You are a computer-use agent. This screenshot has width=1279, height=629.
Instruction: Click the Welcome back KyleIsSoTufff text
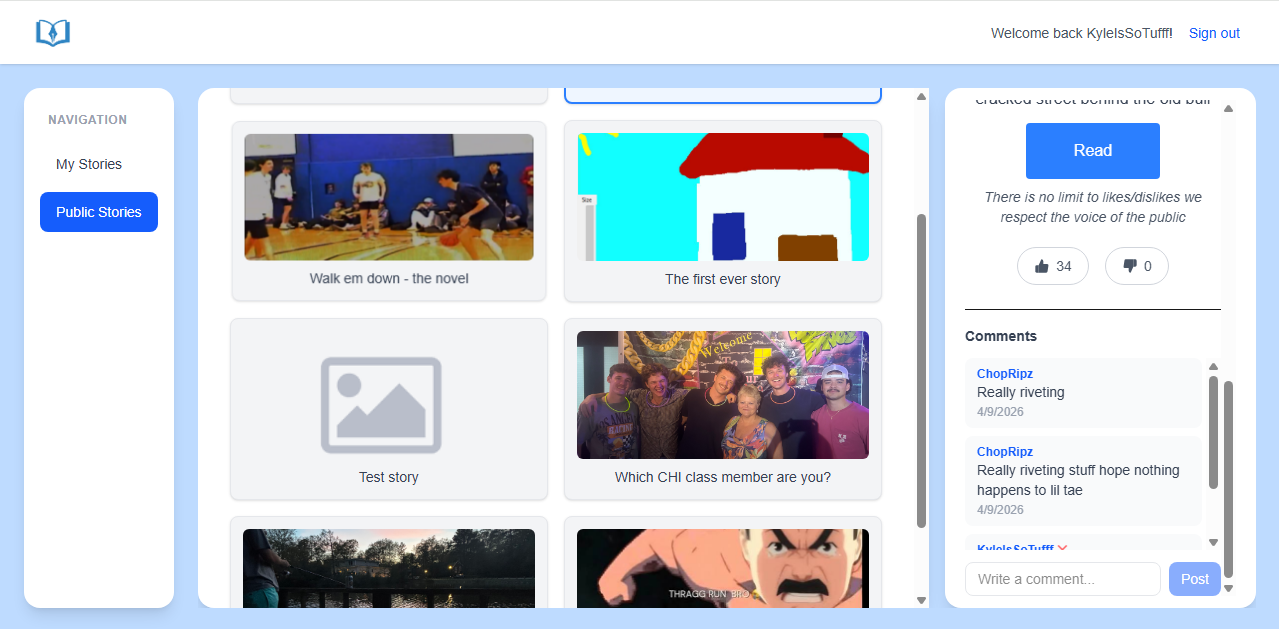[1082, 33]
